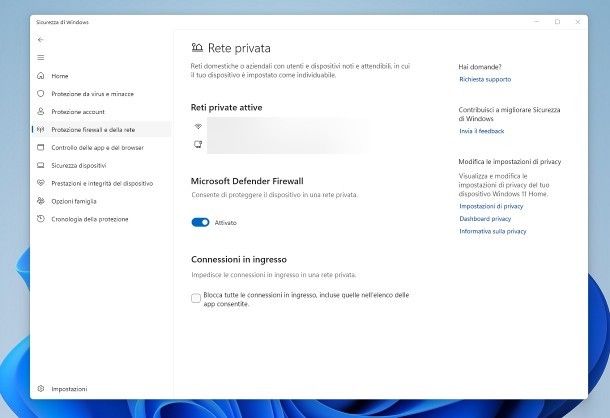The image size is (610, 418).
Task: Open Informativa sulla privacy link
Action: tap(493, 231)
